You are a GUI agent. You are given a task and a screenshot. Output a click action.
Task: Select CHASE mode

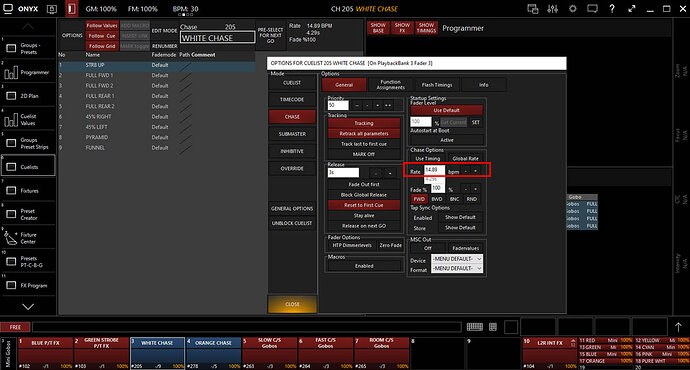point(292,117)
